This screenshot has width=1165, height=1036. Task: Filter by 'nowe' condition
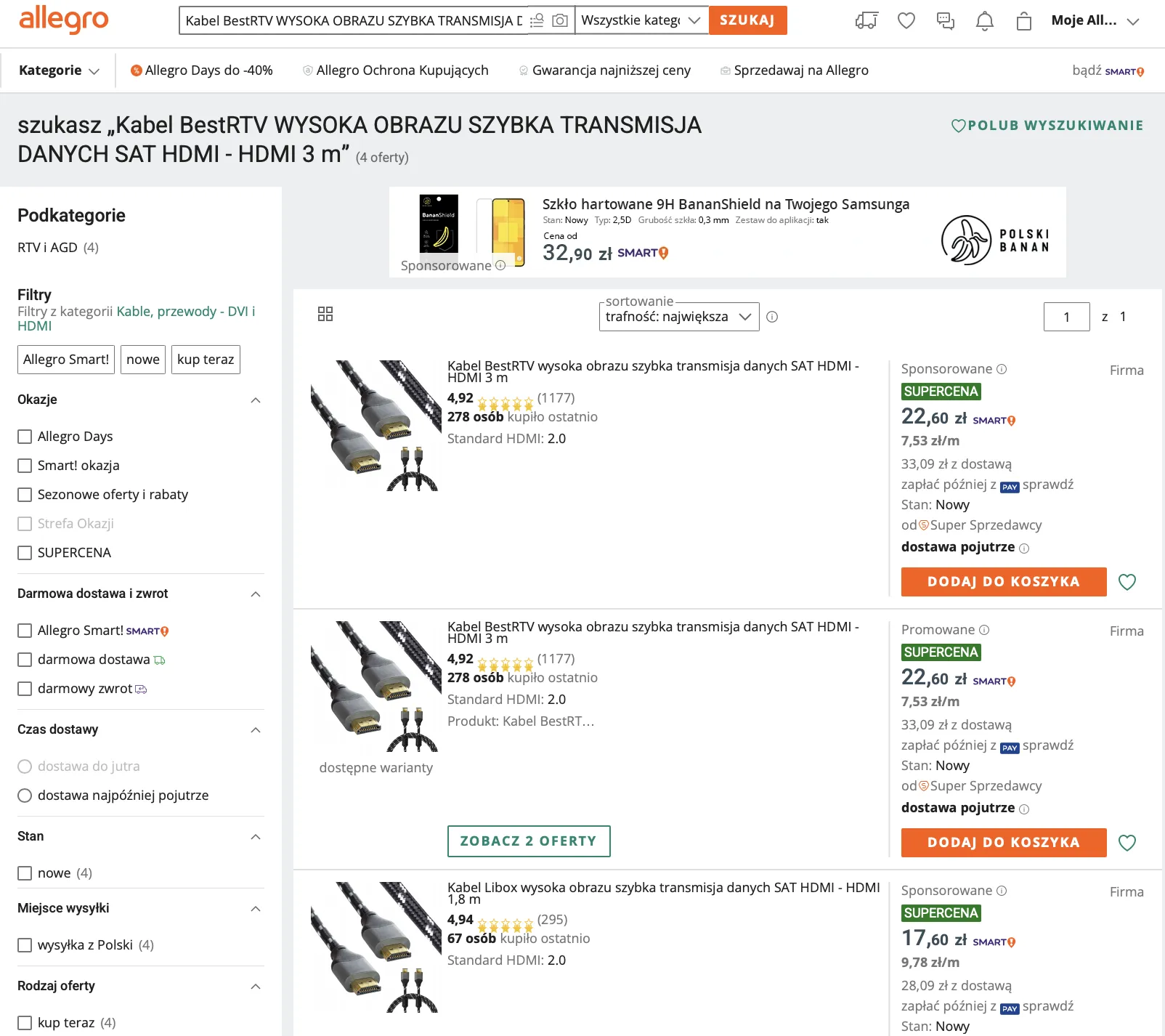click(x=25, y=873)
